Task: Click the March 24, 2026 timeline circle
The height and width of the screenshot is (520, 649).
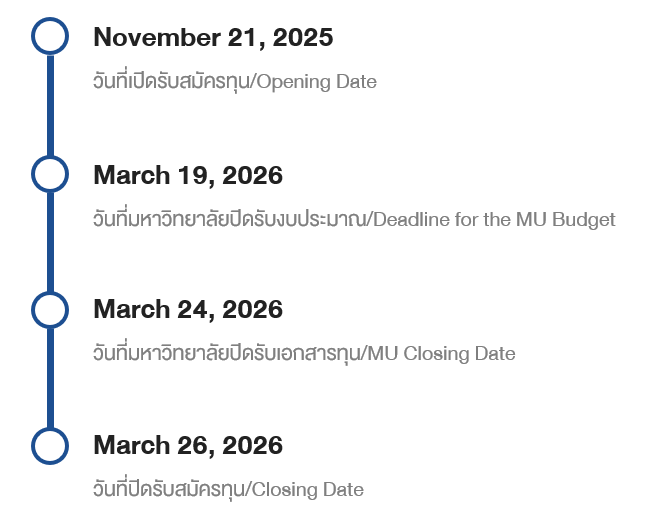Action: [50, 309]
